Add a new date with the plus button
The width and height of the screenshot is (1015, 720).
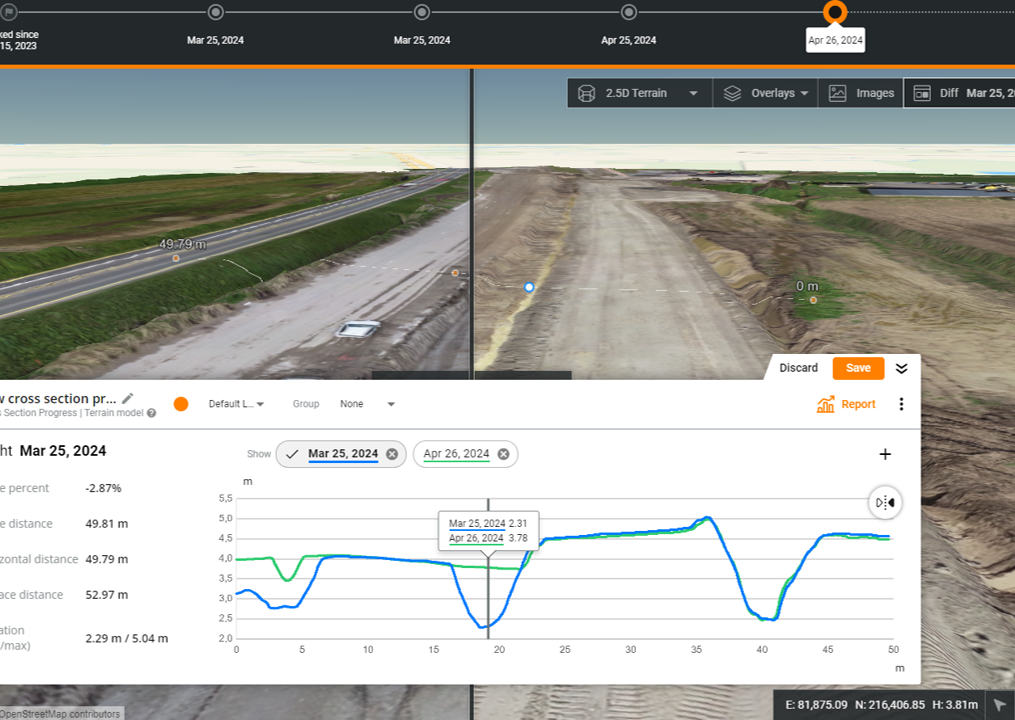(x=884, y=454)
